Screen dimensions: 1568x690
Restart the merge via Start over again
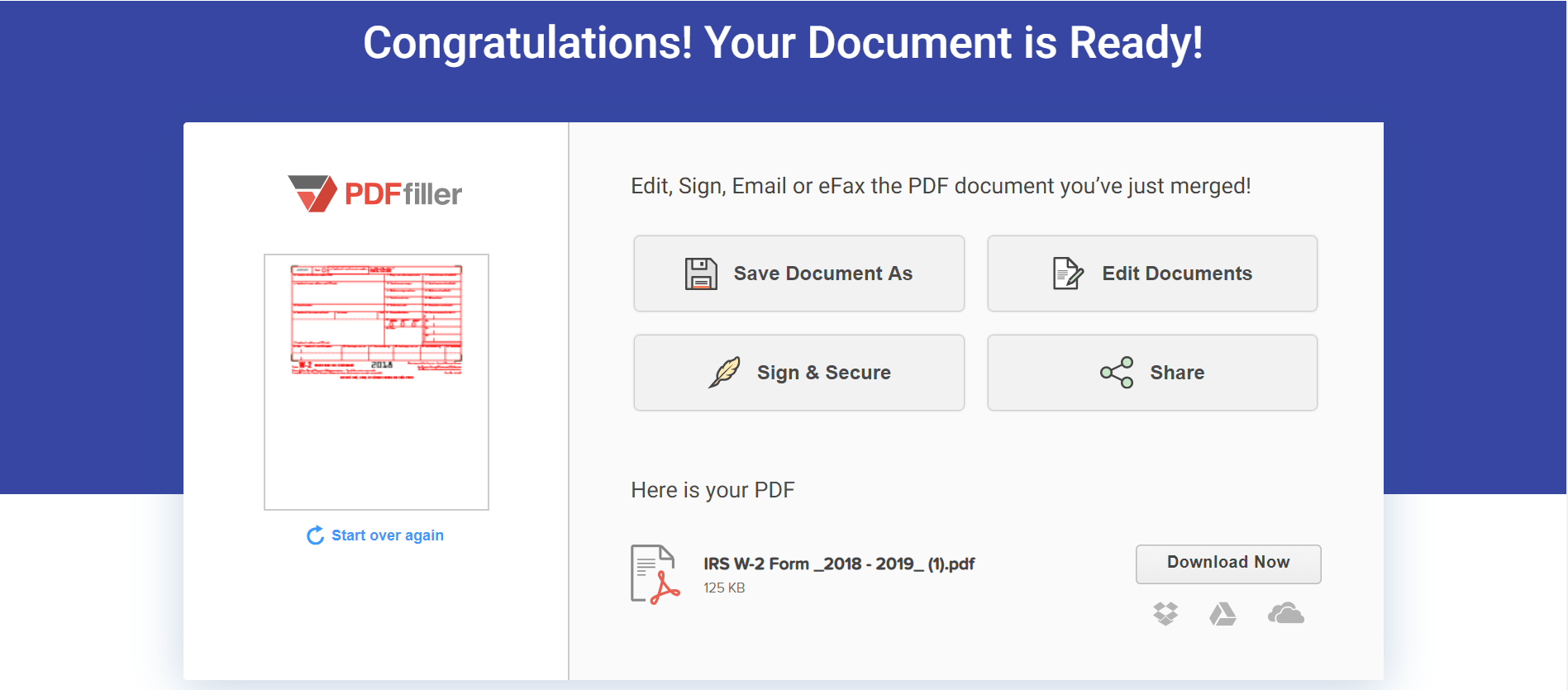click(x=387, y=535)
